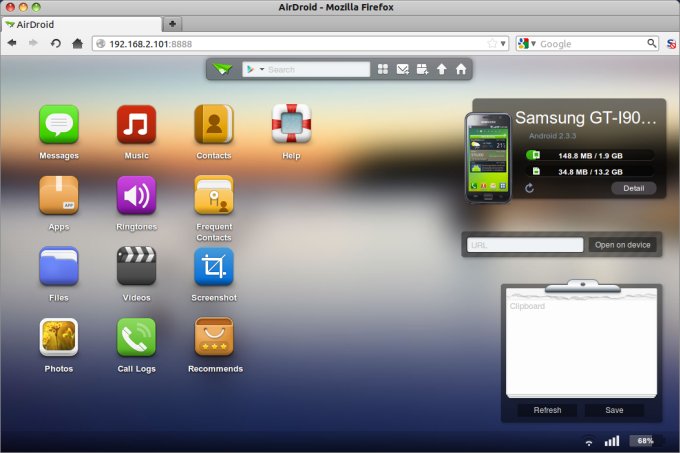The image size is (680, 453).
Task: Open the Recommends icon
Action: coord(214,337)
